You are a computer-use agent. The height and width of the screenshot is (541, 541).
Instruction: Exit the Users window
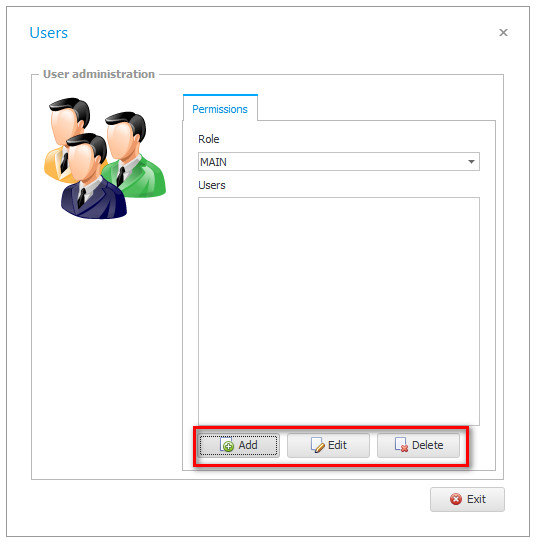(467, 499)
